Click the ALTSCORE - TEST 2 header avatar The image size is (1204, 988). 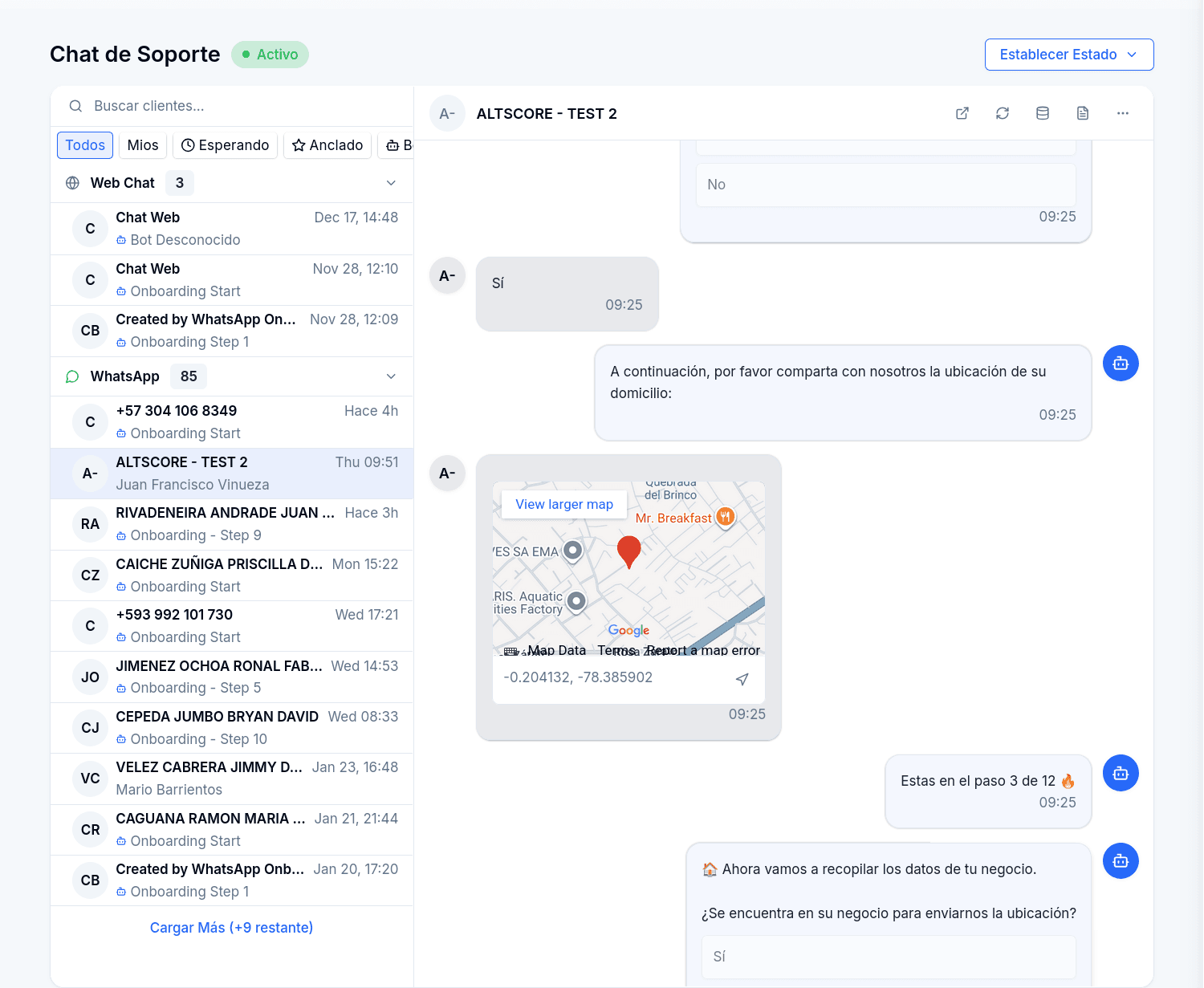click(447, 114)
